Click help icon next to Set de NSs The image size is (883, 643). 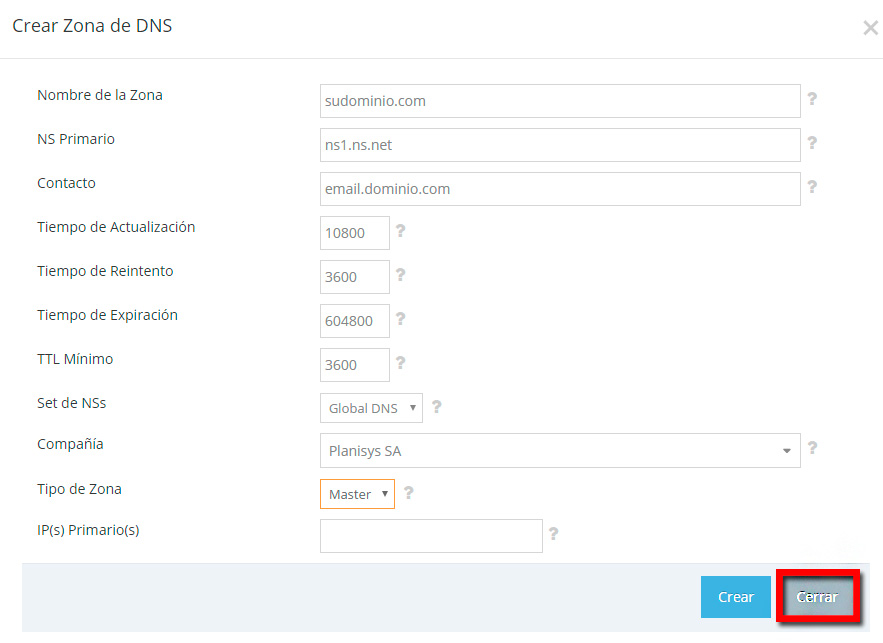pyautogui.click(x=436, y=407)
